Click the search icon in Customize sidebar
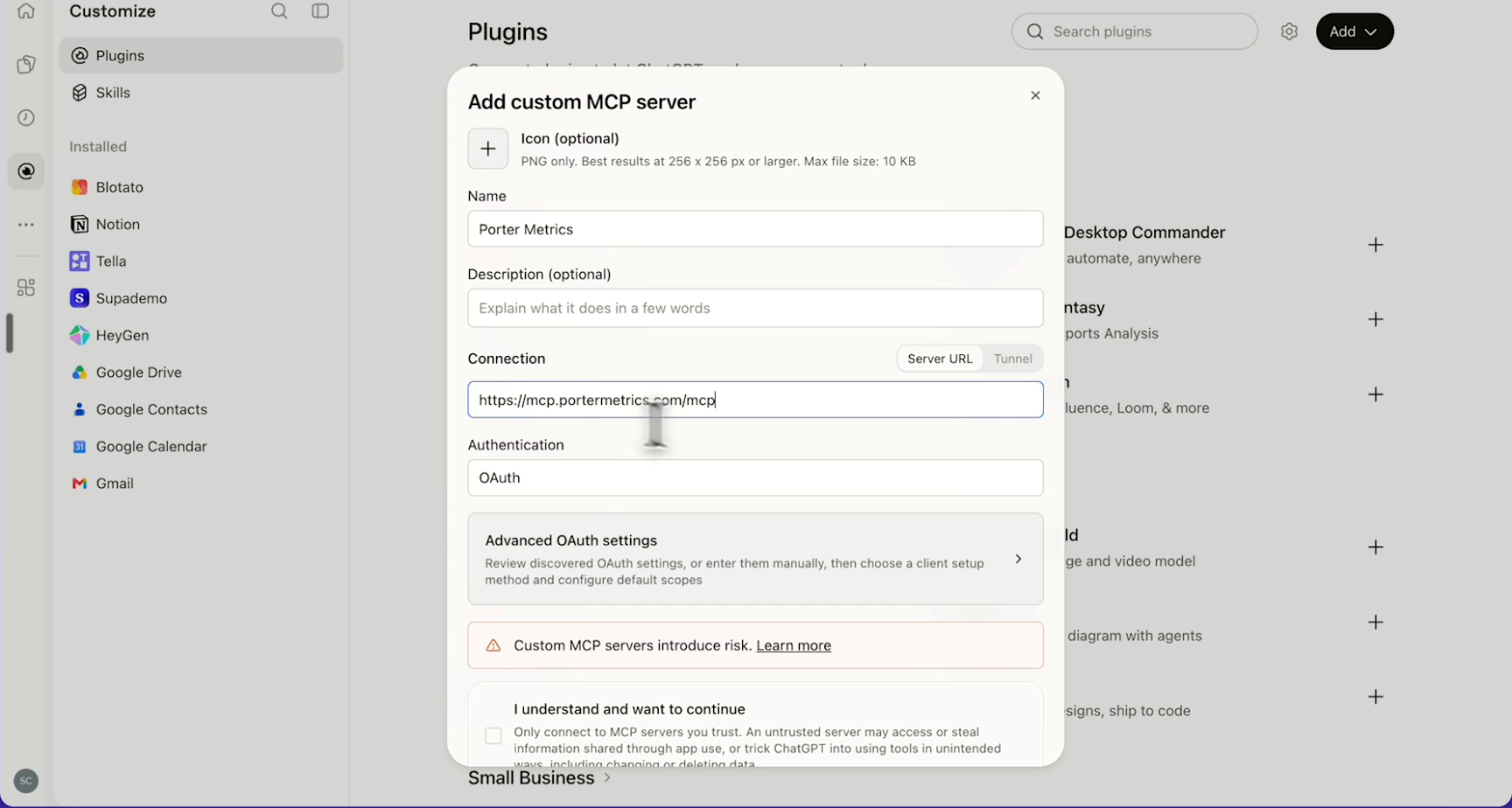 279,11
